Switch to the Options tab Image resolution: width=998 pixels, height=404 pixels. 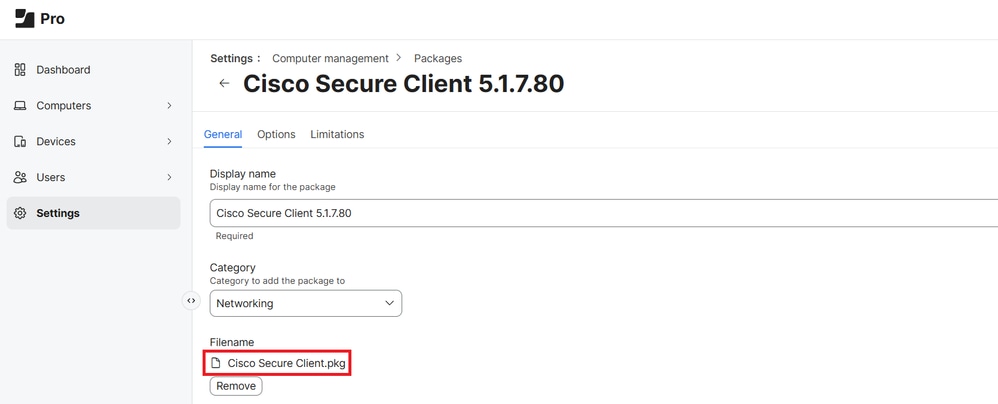(276, 134)
